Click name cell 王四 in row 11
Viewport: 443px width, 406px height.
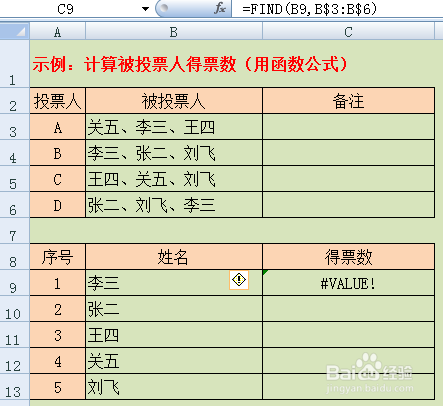point(174,335)
